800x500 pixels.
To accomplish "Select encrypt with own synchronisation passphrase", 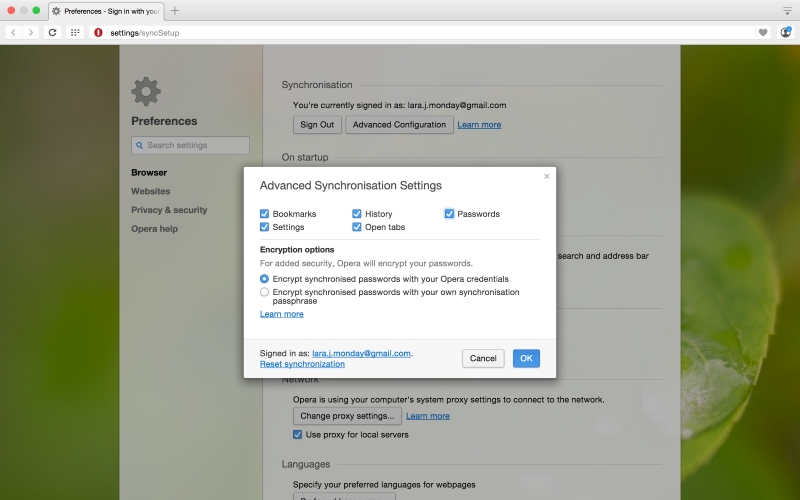I will pos(264,292).
